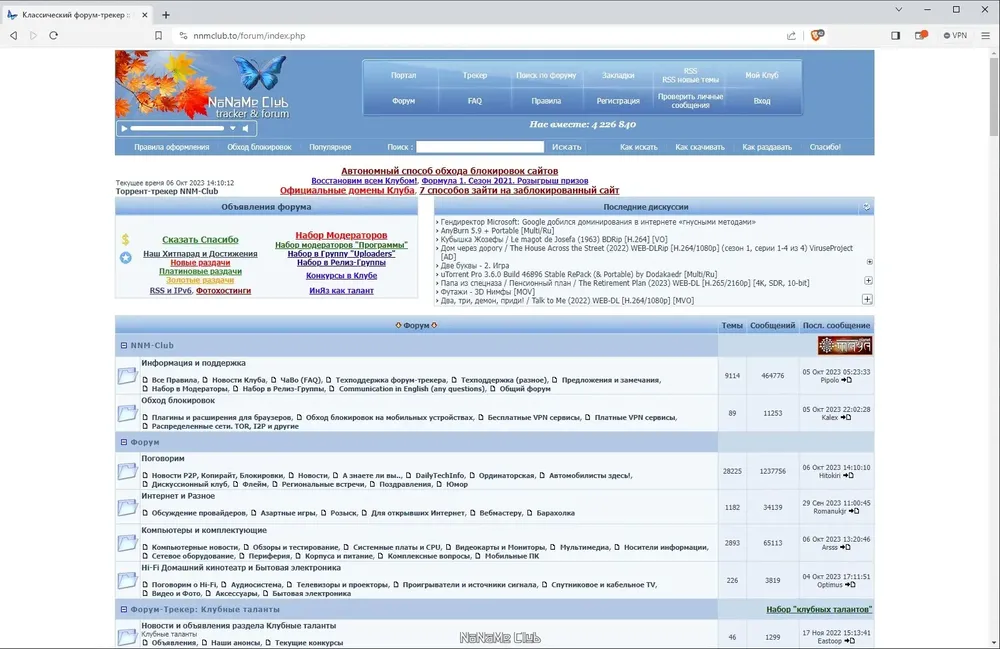
Task: Click the Hi-Fi Домашний кинотеатр folder icon
Action: point(128,580)
